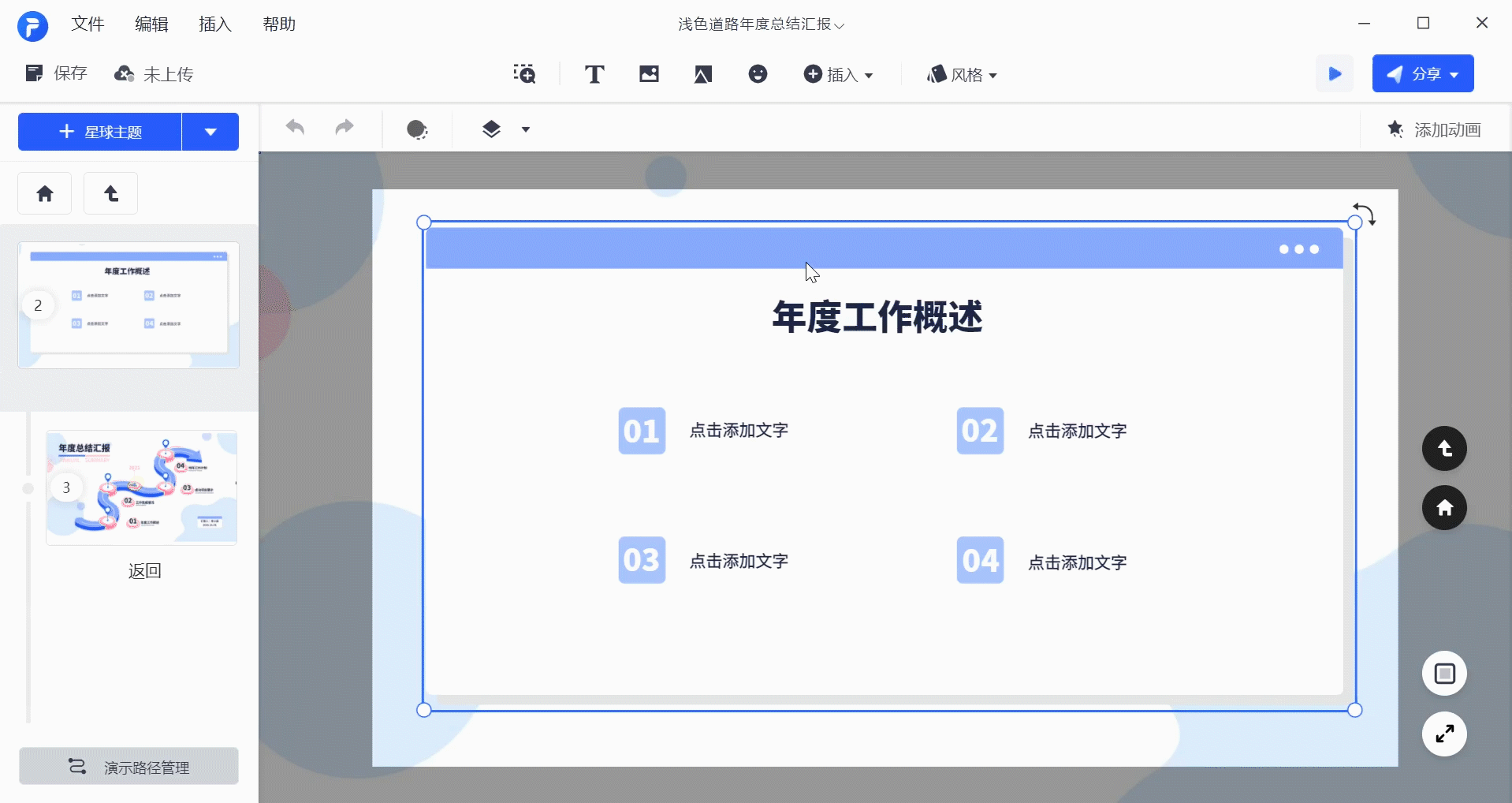Click the add animation star icon
Screen dimensions: 1512x803
1395,129
